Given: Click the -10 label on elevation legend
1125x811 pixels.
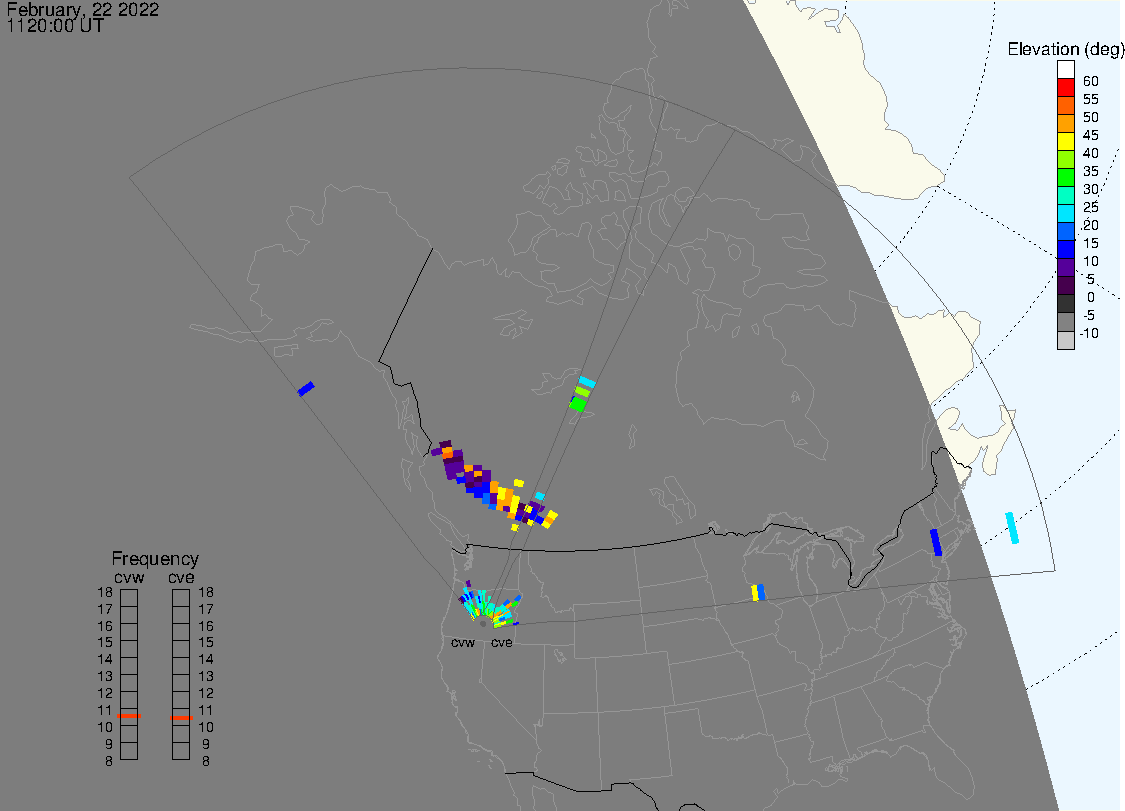Looking at the screenshot, I should (1088, 333).
